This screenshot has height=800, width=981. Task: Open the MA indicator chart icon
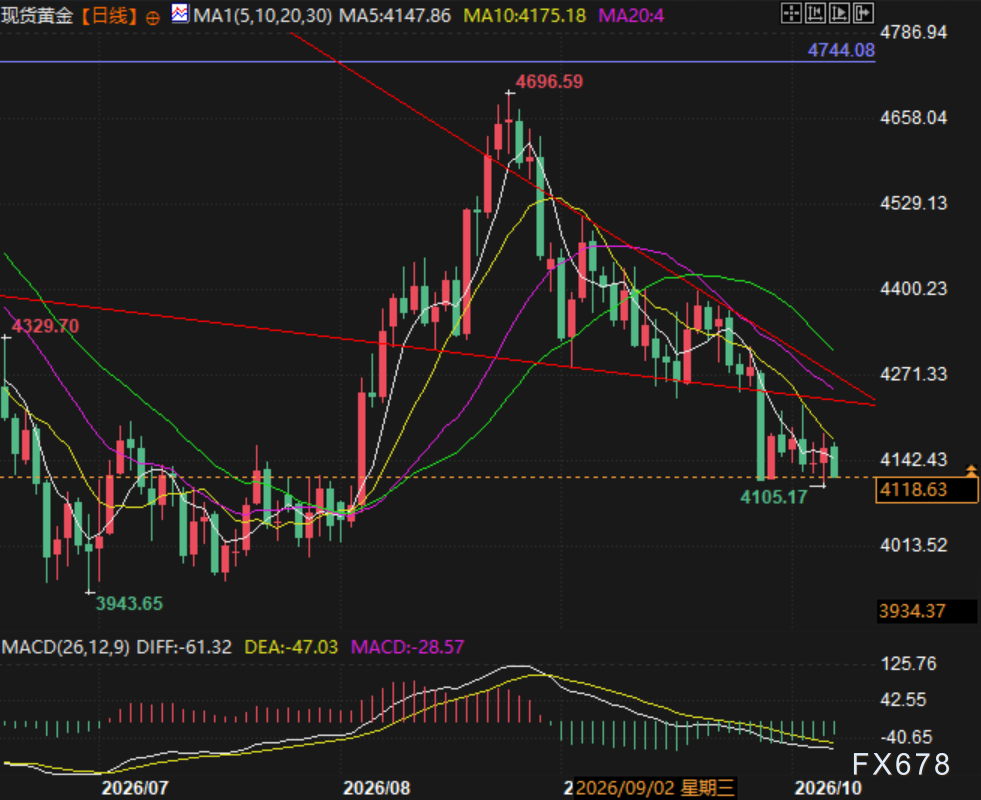point(180,13)
